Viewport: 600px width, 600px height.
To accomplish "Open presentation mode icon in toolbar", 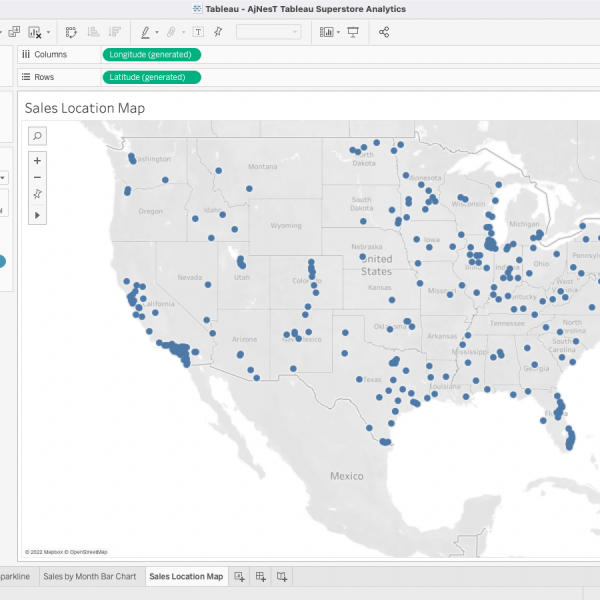I will click(x=353, y=32).
